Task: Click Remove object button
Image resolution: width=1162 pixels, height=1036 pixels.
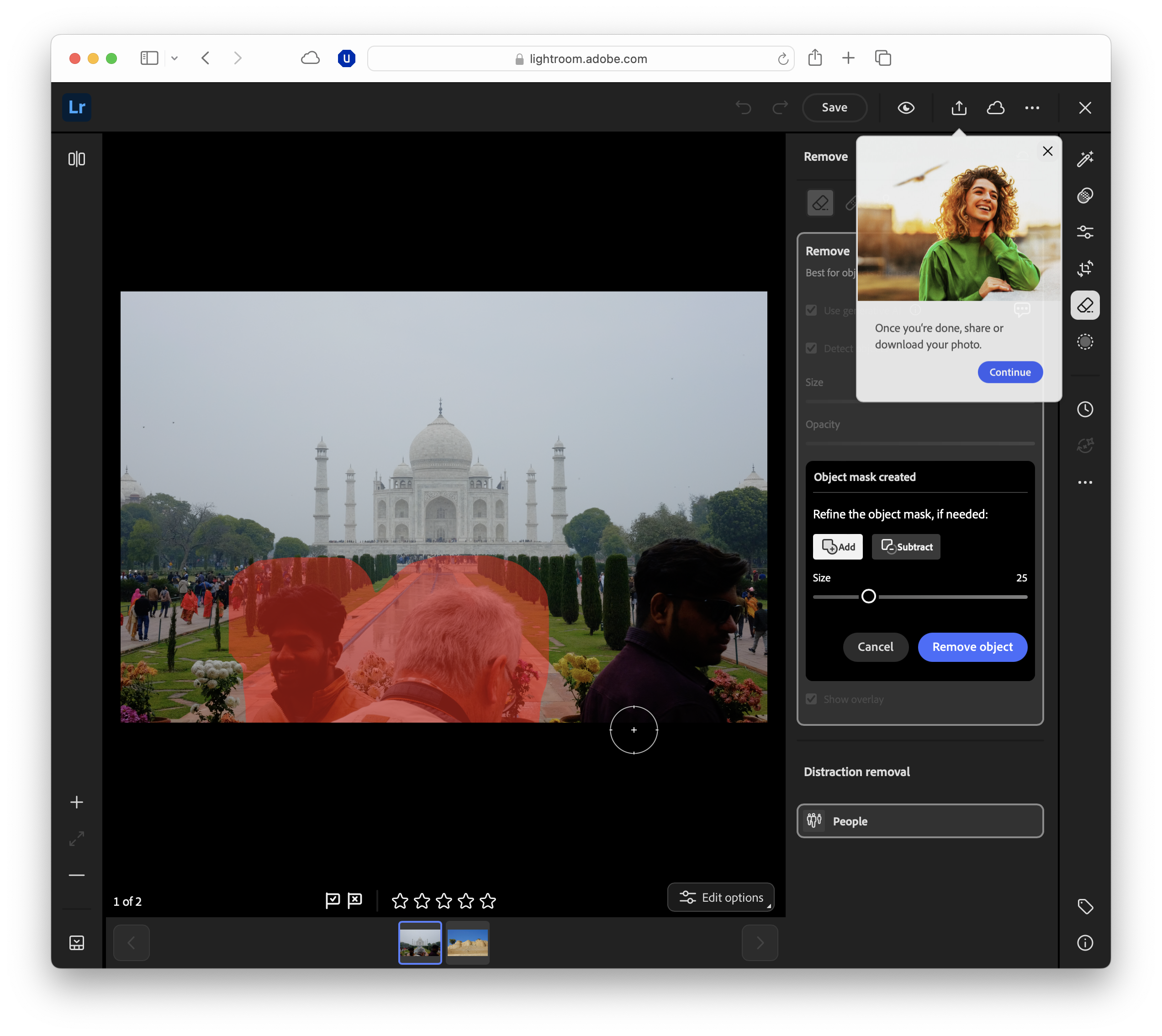Action: [972, 647]
